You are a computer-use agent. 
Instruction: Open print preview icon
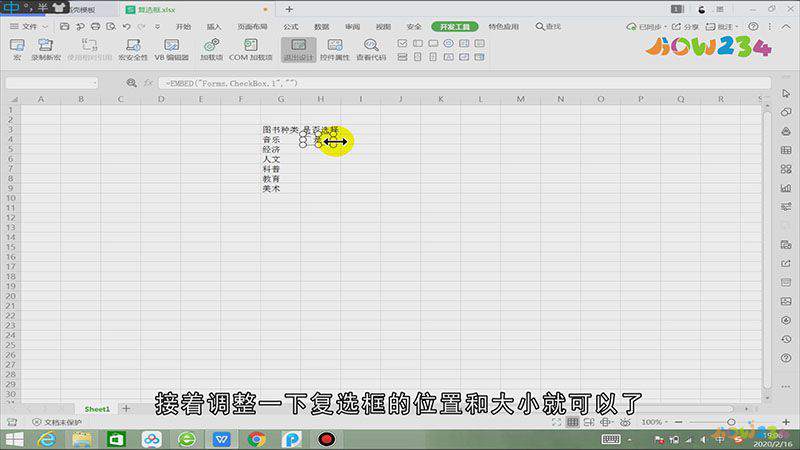111,26
